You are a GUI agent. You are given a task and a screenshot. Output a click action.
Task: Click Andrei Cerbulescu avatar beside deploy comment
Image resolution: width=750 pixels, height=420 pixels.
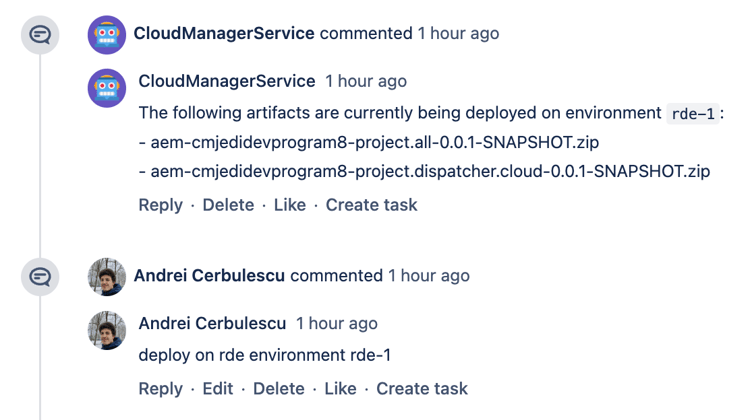coord(107,330)
